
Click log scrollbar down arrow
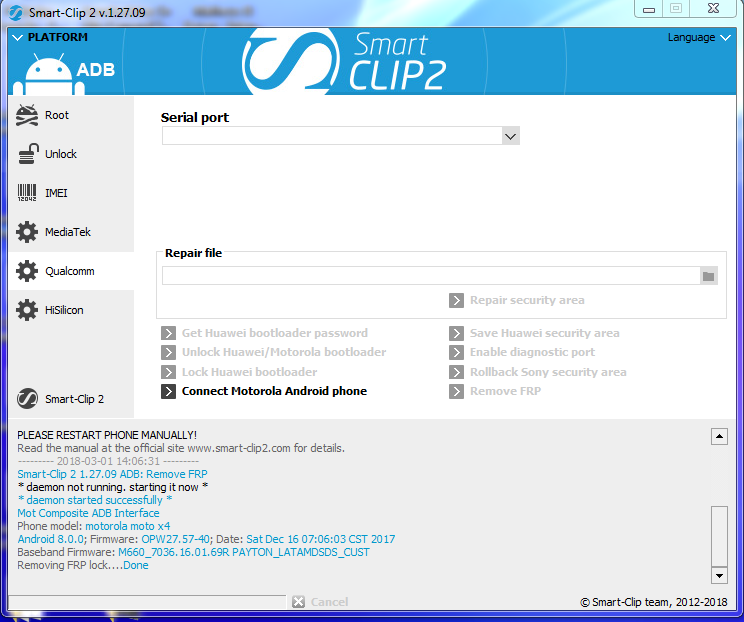click(x=719, y=576)
